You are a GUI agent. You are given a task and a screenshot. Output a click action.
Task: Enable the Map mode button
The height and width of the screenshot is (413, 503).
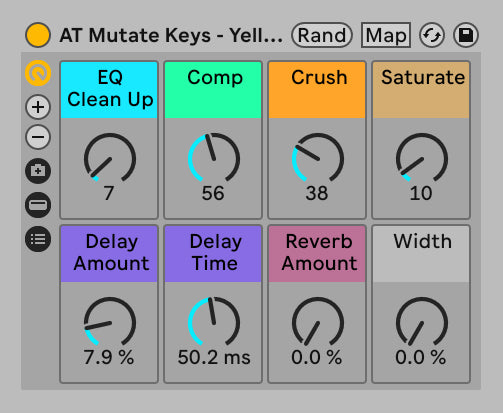(386, 35)
